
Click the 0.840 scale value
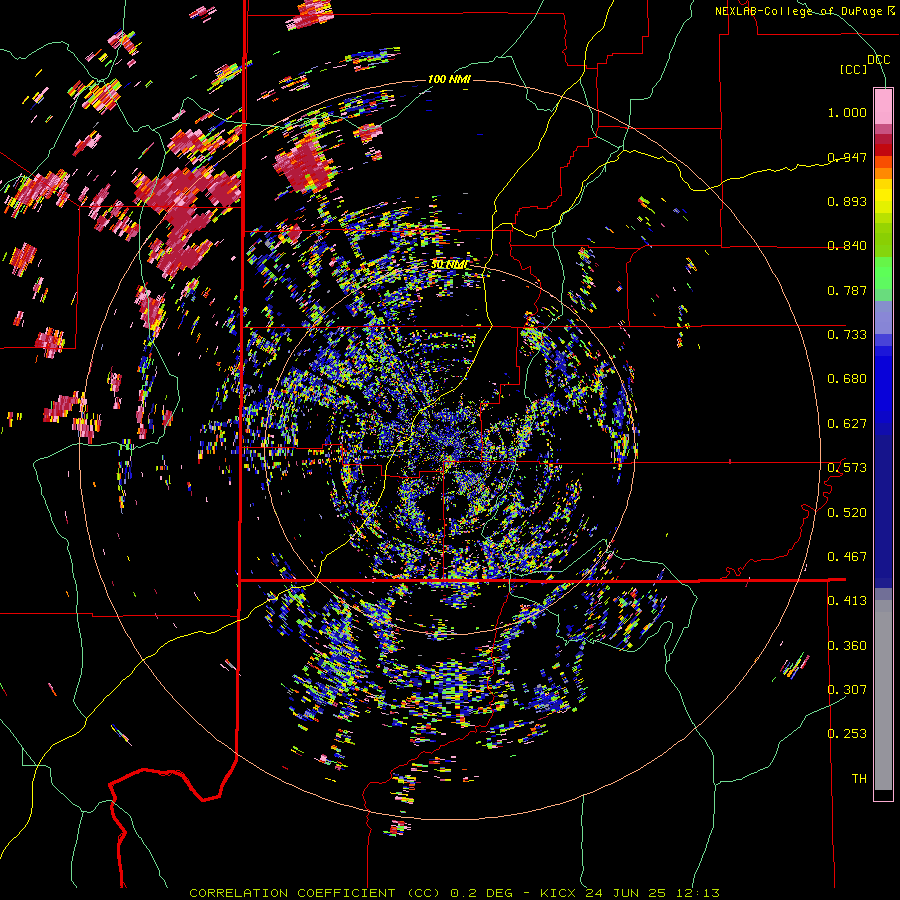tap(847, 246)
